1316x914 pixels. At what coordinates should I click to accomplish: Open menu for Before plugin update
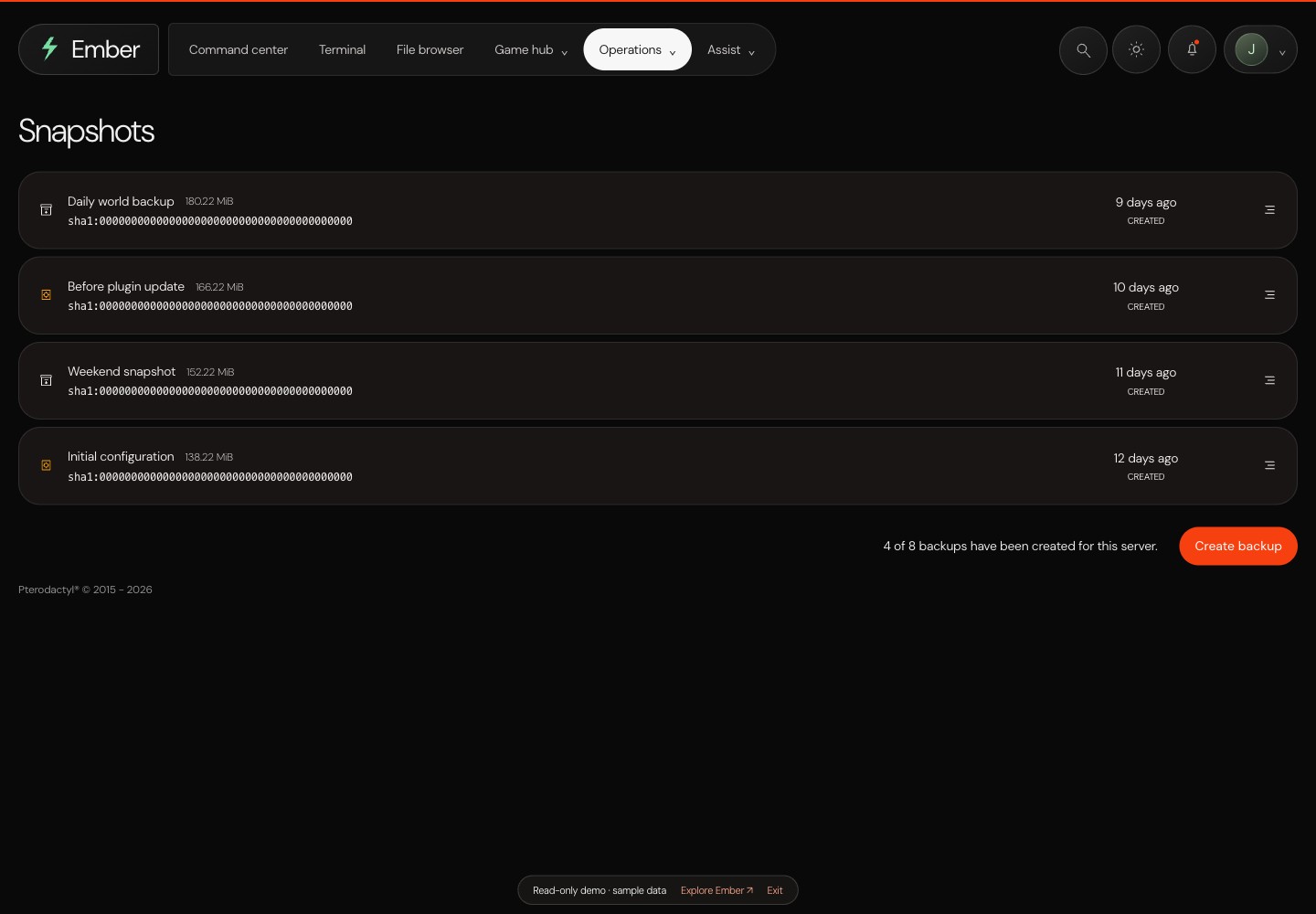point(1269,295)
